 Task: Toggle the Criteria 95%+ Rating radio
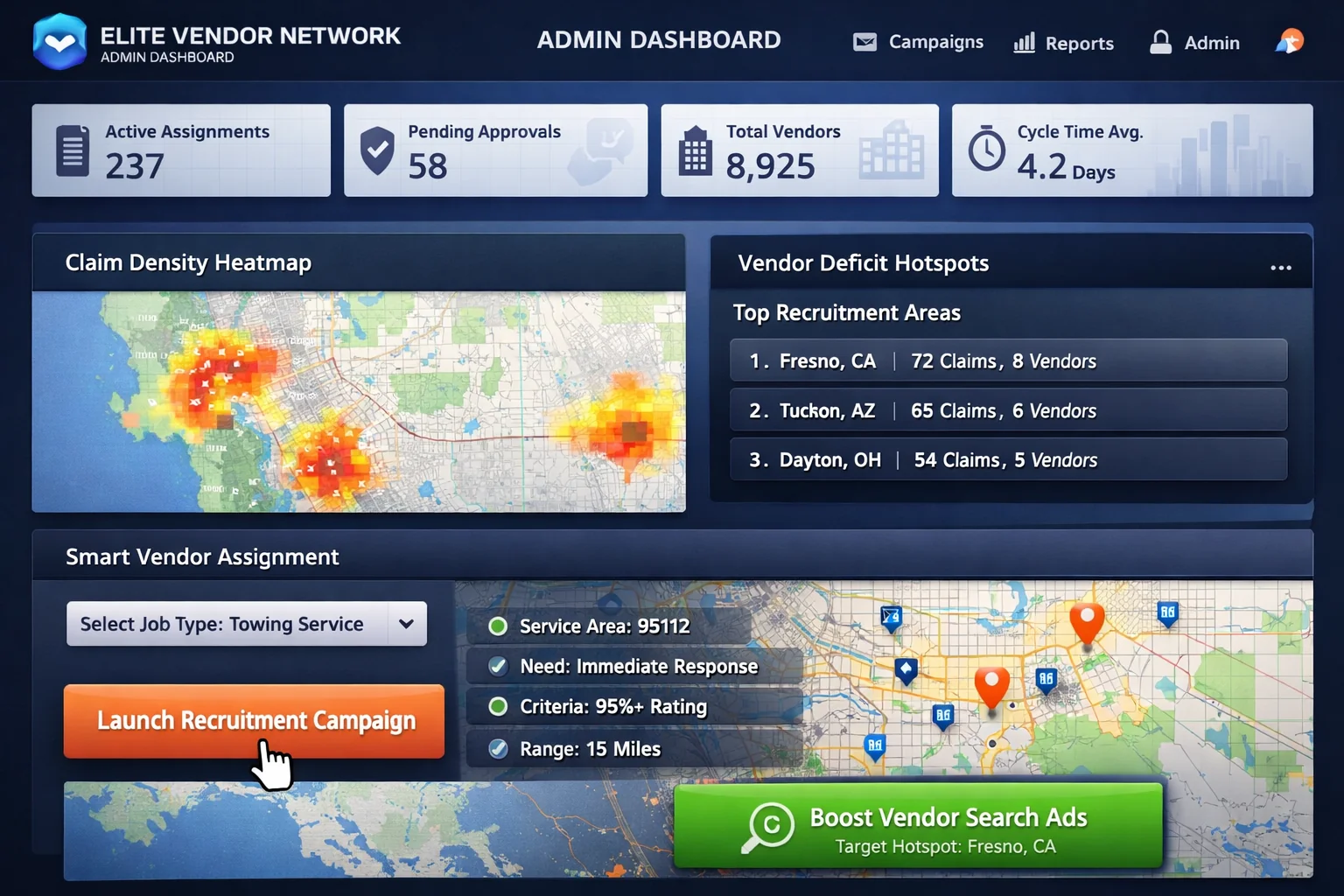(x=498, y=706)
